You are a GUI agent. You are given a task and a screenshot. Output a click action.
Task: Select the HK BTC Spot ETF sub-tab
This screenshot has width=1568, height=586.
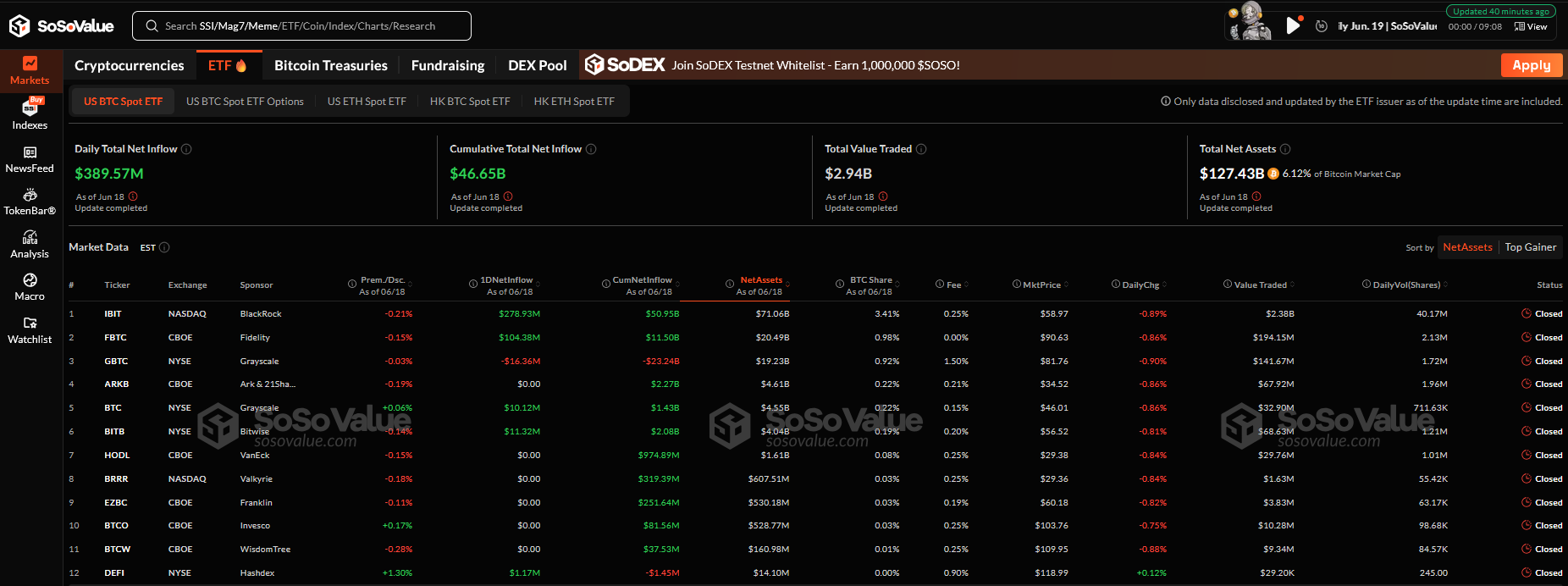click(470, 102)
